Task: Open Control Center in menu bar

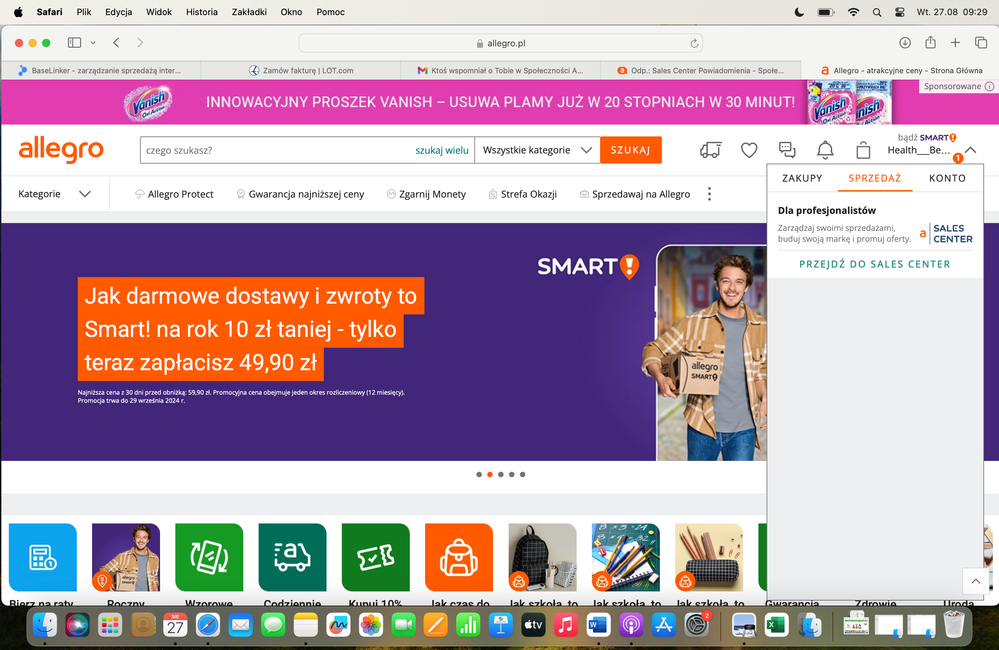Action: (900, 12)
